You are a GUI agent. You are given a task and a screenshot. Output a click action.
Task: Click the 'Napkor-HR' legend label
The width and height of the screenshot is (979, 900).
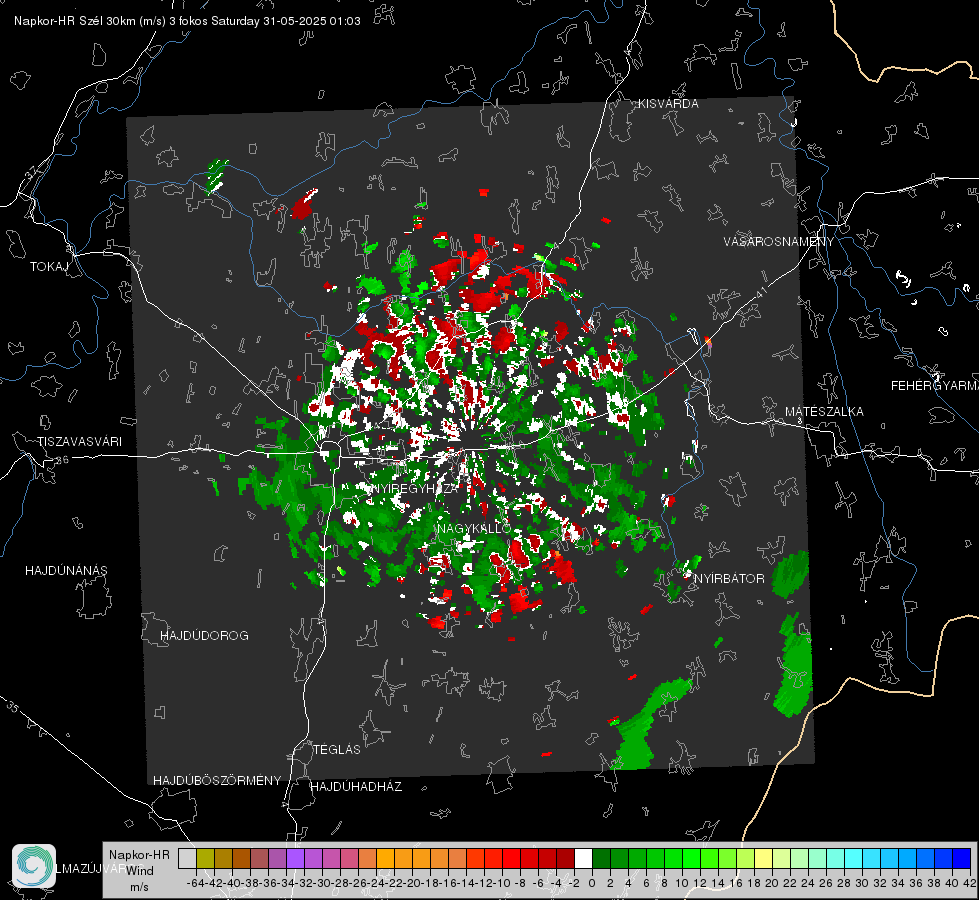click(139, 855)
